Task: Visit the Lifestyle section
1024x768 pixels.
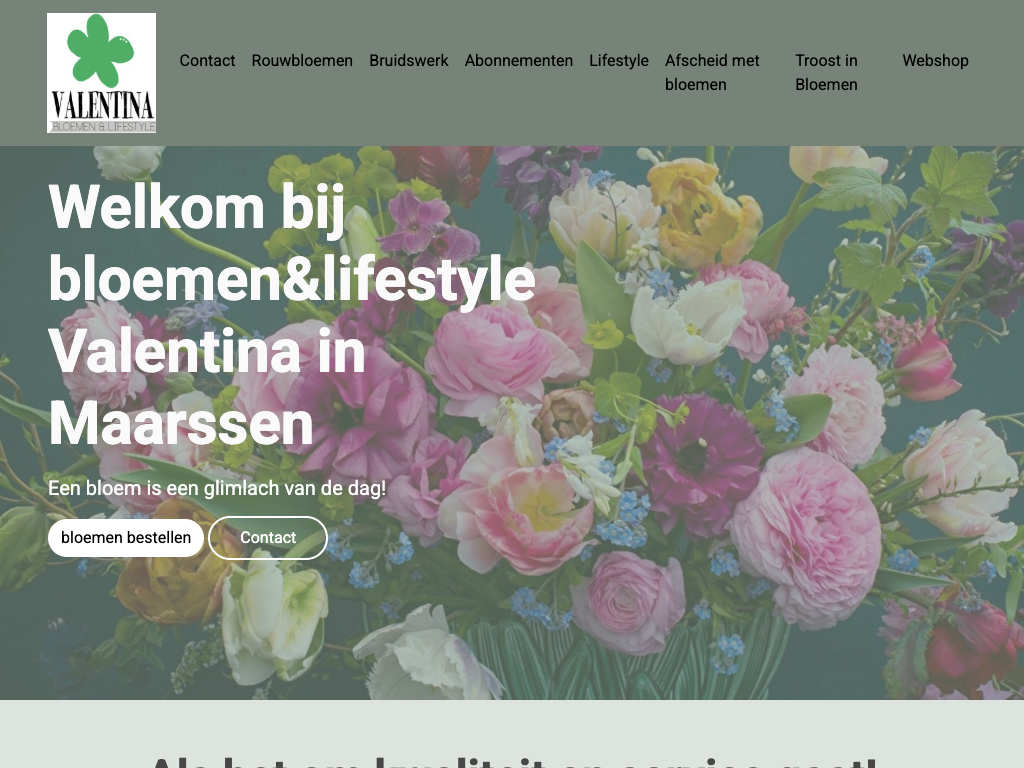Action: point(618,61)
